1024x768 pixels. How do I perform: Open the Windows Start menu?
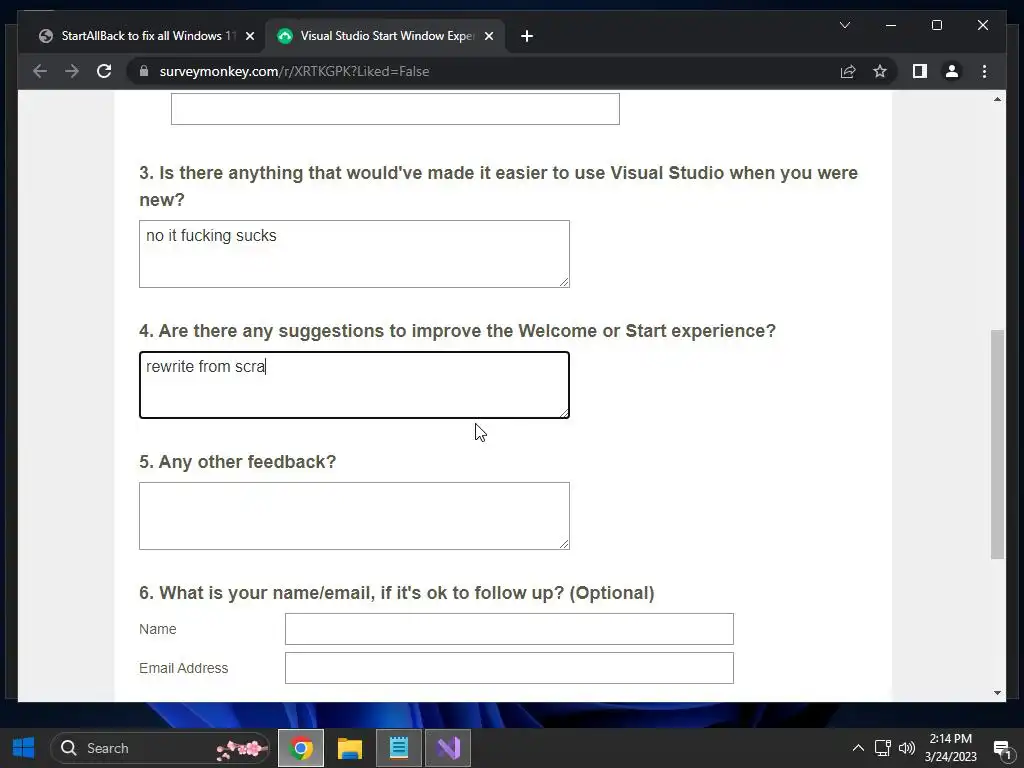pyautogui.click(x=24, y=748)
